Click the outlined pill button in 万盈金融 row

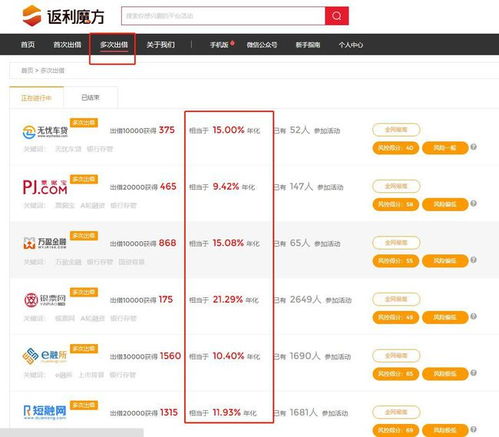coord(396,242)
